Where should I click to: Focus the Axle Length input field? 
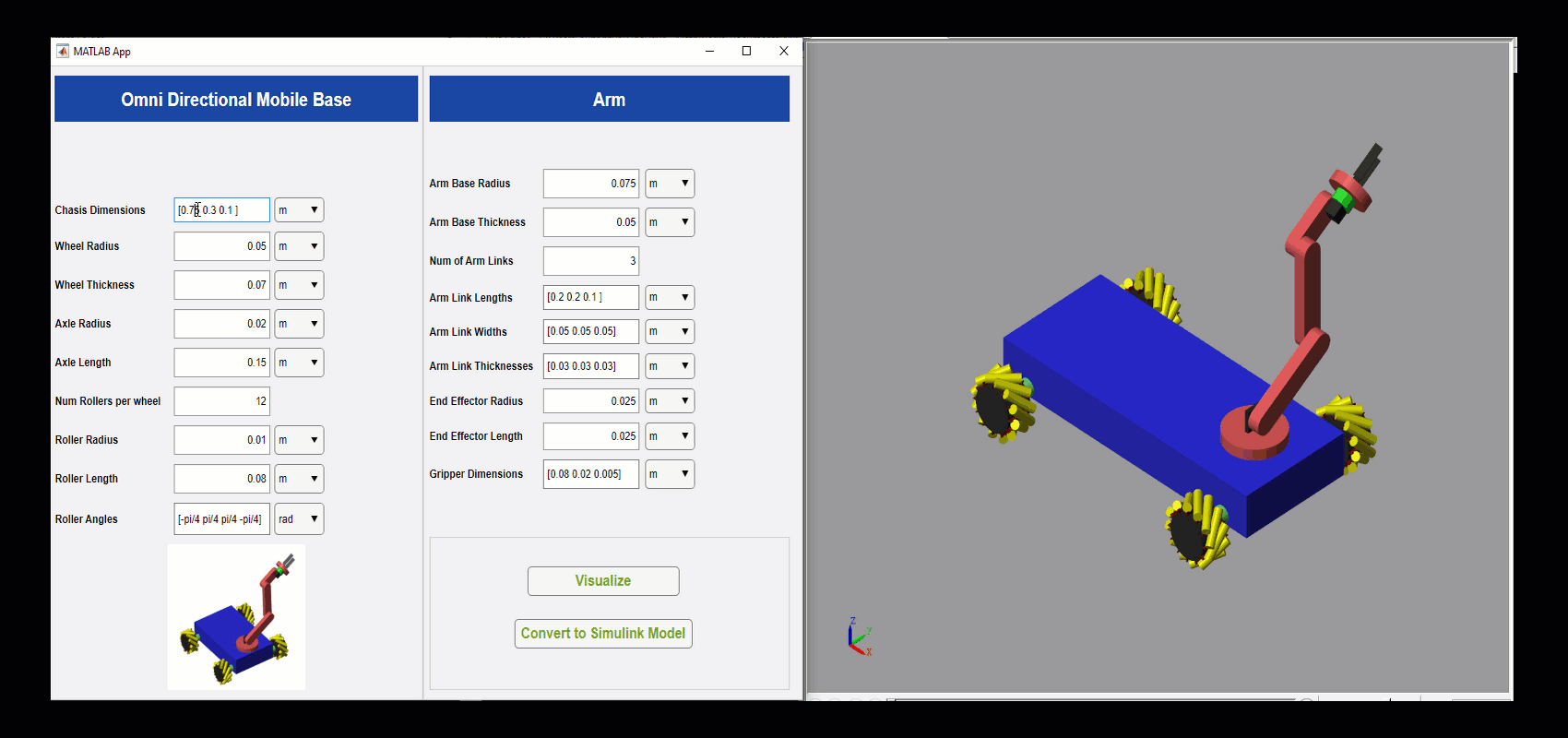(x=221, y=363)
